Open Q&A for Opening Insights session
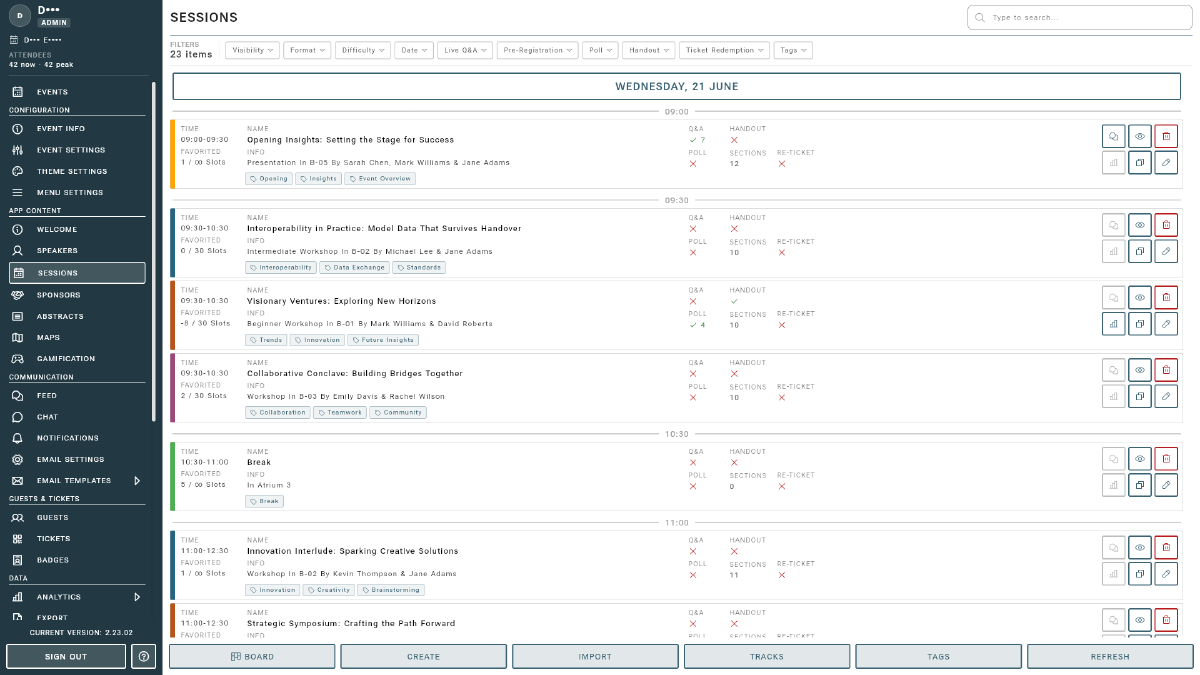The height and width of the screenshot is (675, 1200). pyautogui.click(x=1113, y=136)
